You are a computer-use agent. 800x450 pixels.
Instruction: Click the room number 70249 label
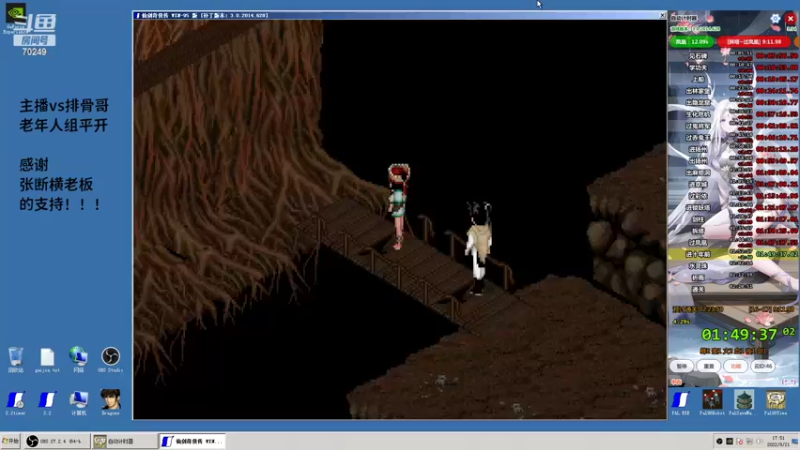[x=34, y=52]
